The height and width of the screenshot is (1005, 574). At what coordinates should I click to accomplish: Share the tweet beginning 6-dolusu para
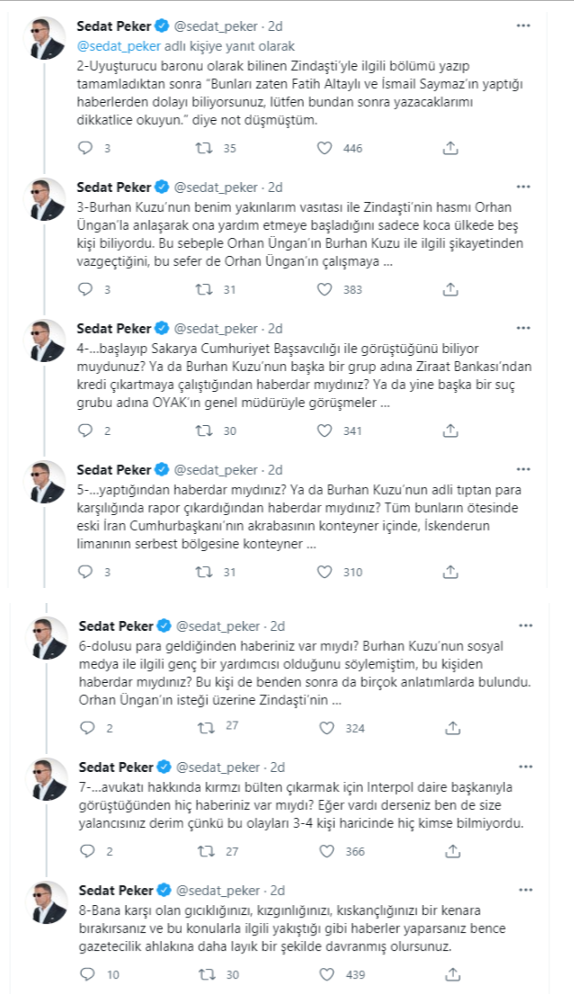[x=452, y=728]
